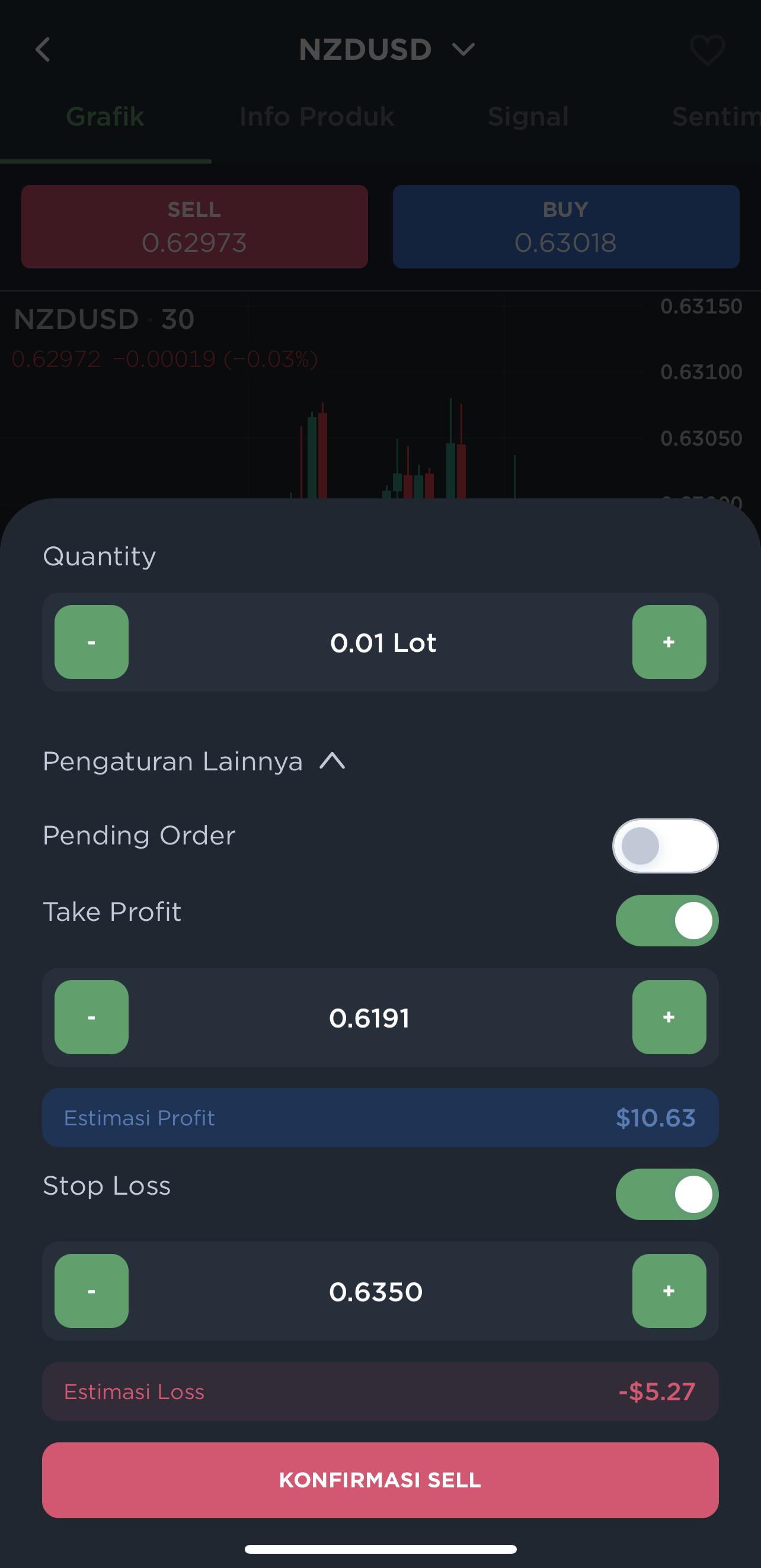Switch to the Info Produk tab

tap(316, 116)
